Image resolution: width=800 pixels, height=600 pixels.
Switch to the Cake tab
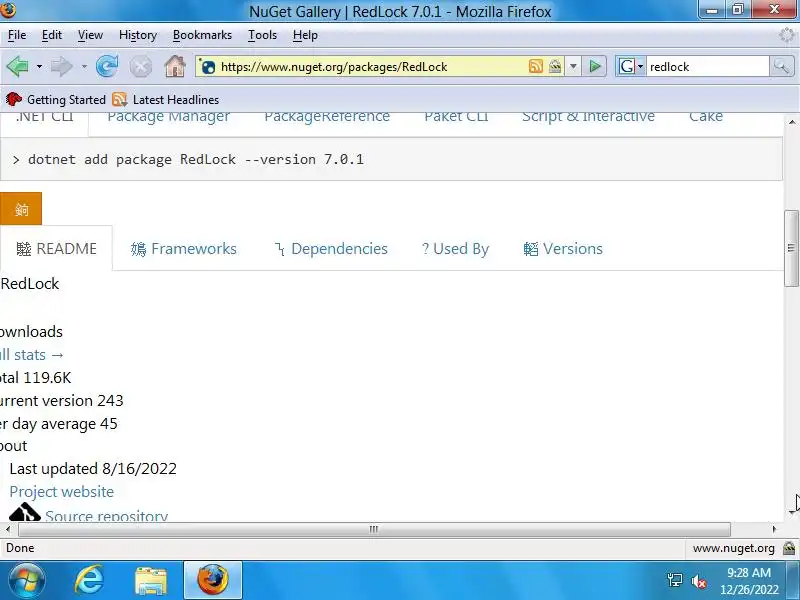(x=706, y=117)
